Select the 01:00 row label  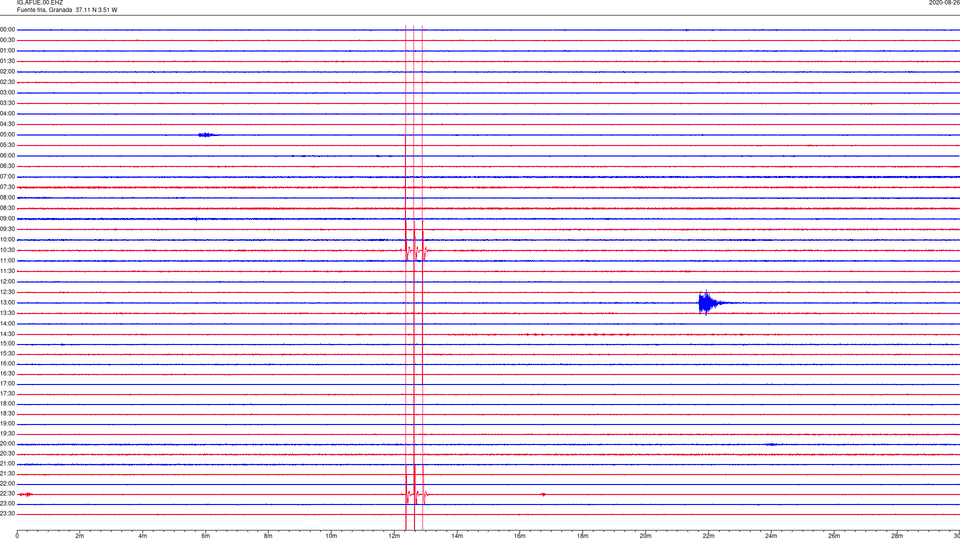(x=8, y=51)
